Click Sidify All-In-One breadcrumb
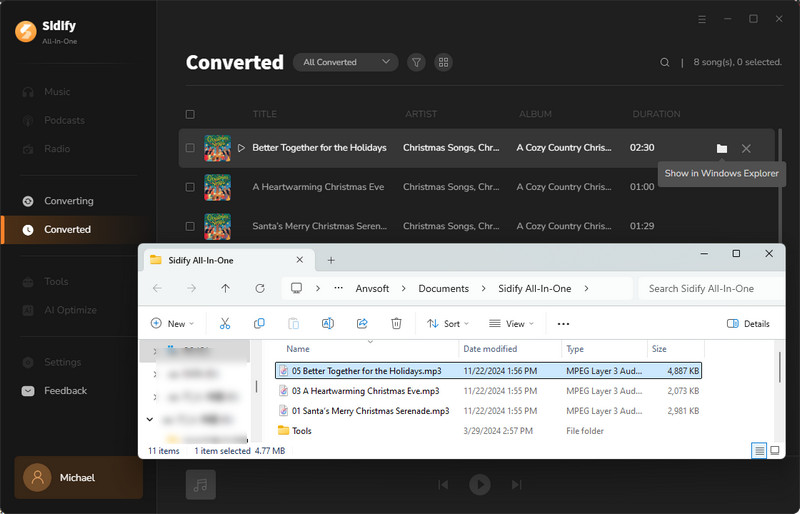The image size is (800, 514). coord(535,288)
